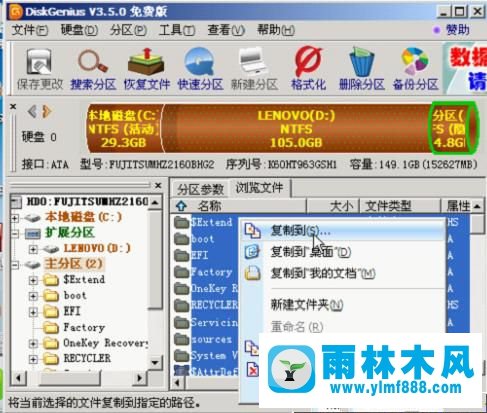The height and width of the screenshot is (413, 487).
Task: Close the disk map panel with X
Action: pos(13,107)
